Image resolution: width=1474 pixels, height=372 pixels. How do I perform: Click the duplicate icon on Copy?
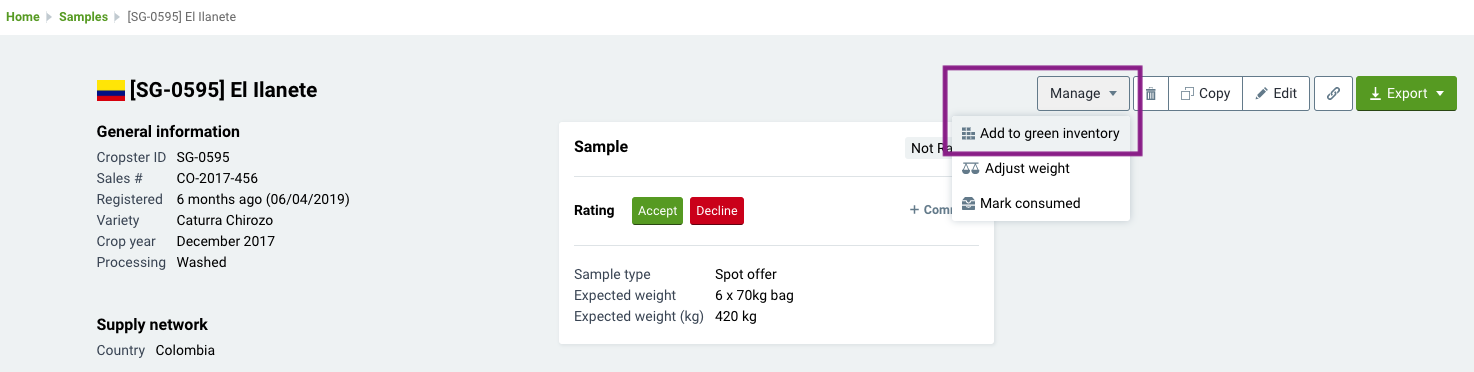point(1187,93)
